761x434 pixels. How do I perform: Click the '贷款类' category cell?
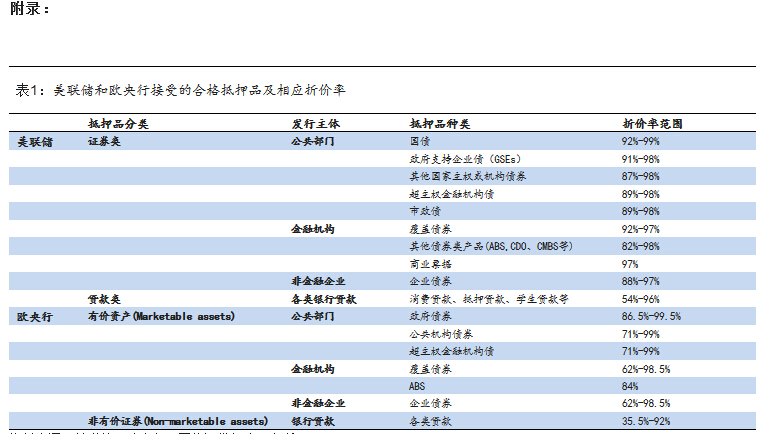coord(104,299)
